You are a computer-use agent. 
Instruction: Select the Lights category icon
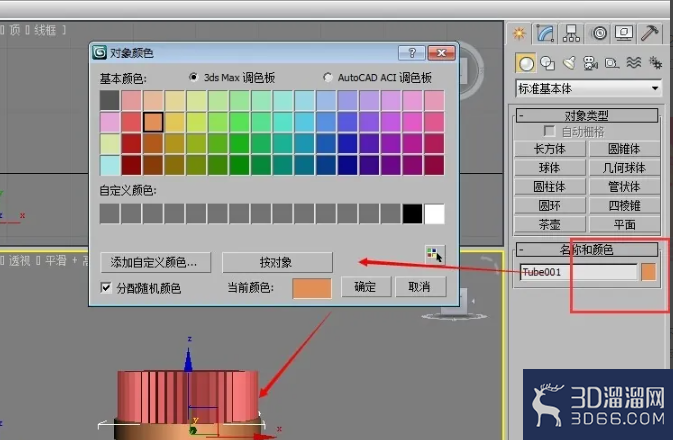pyautogui.click(x=569, y=64)
